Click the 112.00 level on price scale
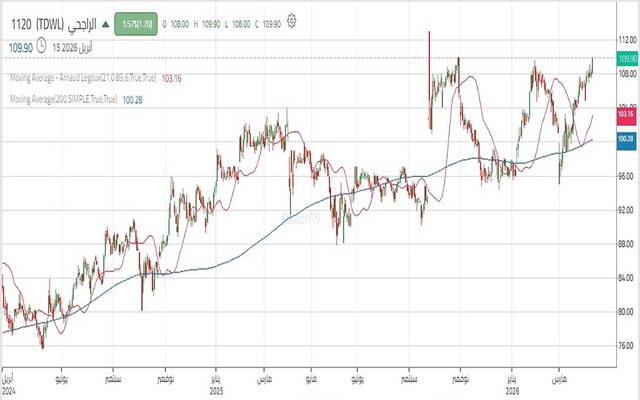Viewport: 640px width, 400px height. point(627,41)
